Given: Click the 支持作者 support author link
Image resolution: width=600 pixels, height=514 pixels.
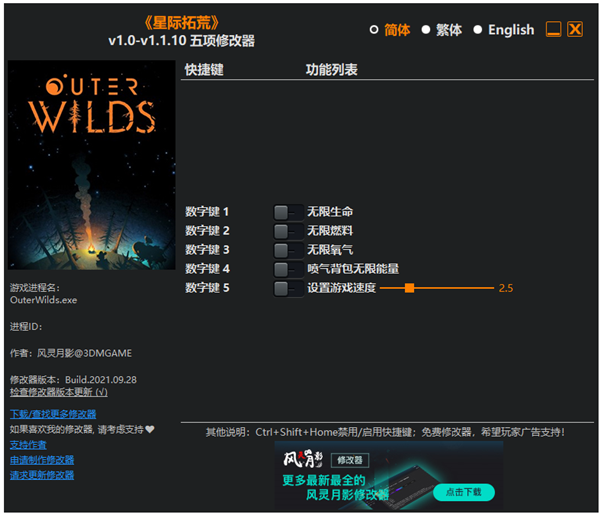Looking at the screenshot, I should (28, 444).
